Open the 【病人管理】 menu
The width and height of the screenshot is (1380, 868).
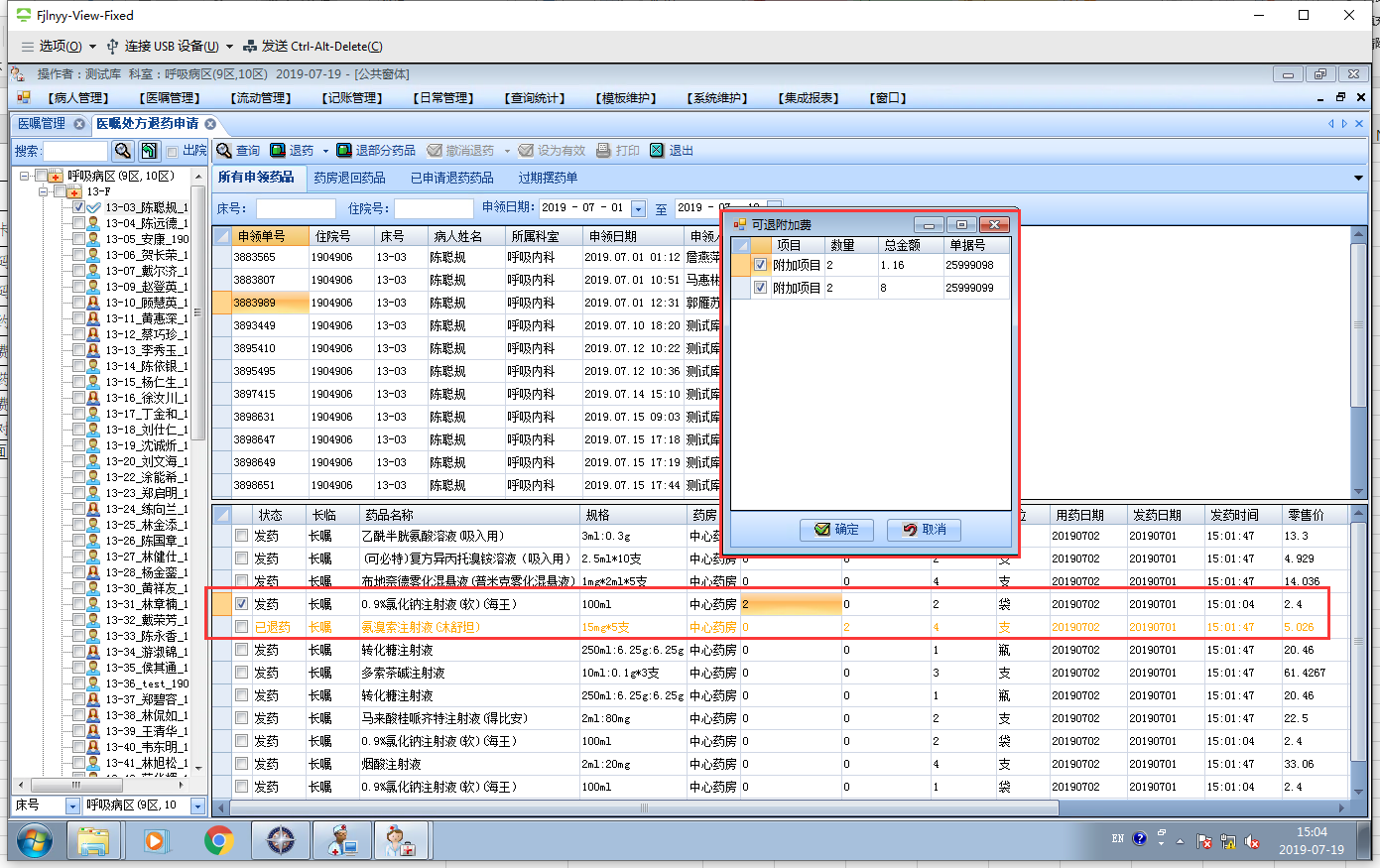point(78,98)
